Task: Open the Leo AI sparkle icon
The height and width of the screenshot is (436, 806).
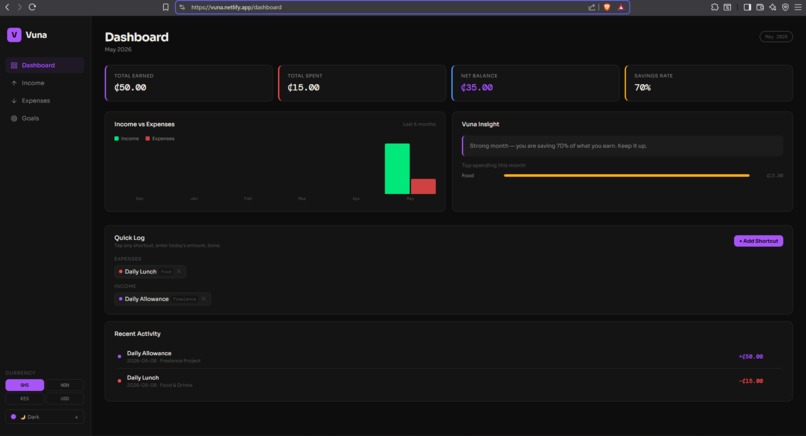Action: tap(773, 7)
